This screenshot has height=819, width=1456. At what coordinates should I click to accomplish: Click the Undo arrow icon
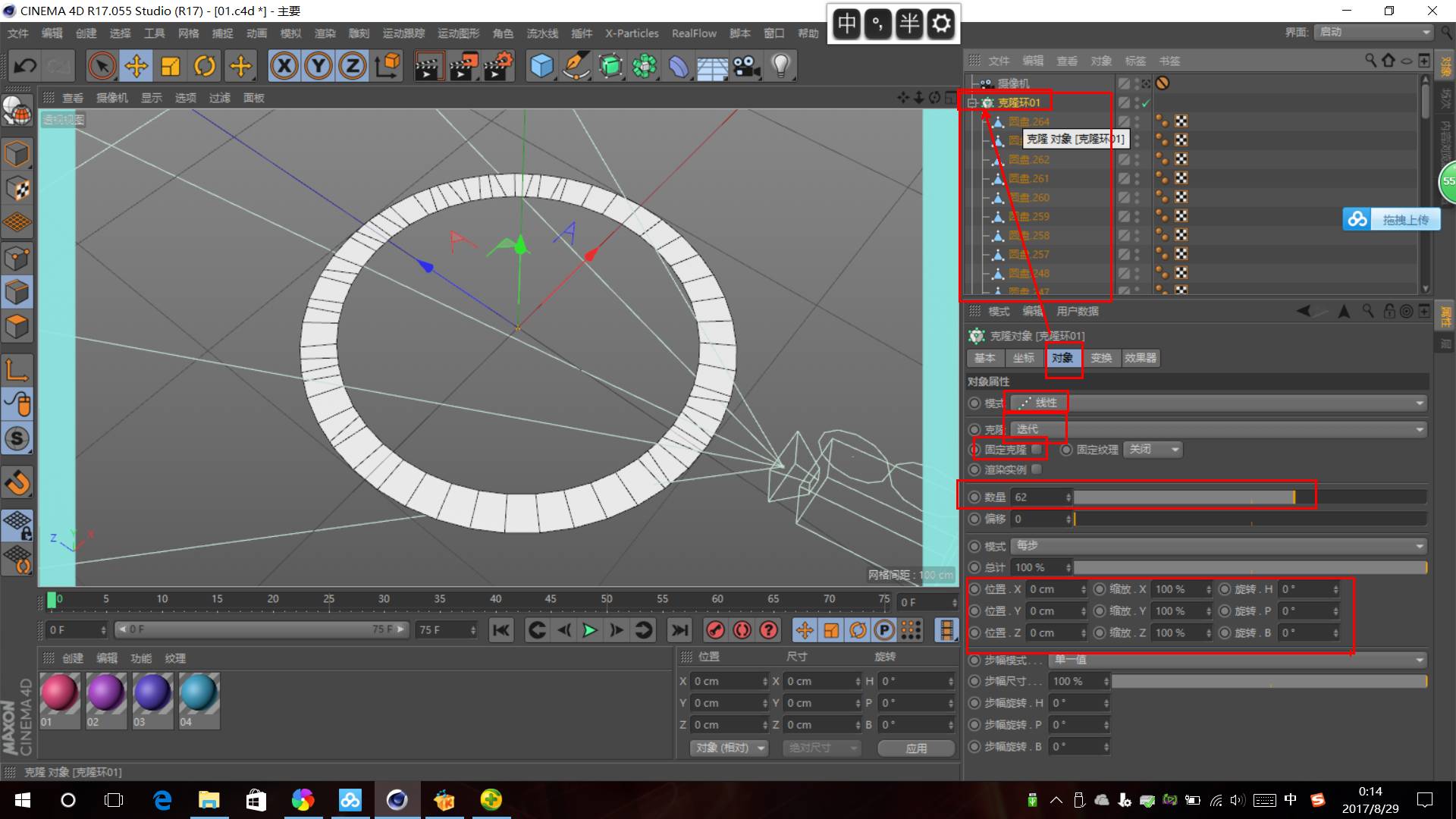pyautogui.click(x=25, y=66)
